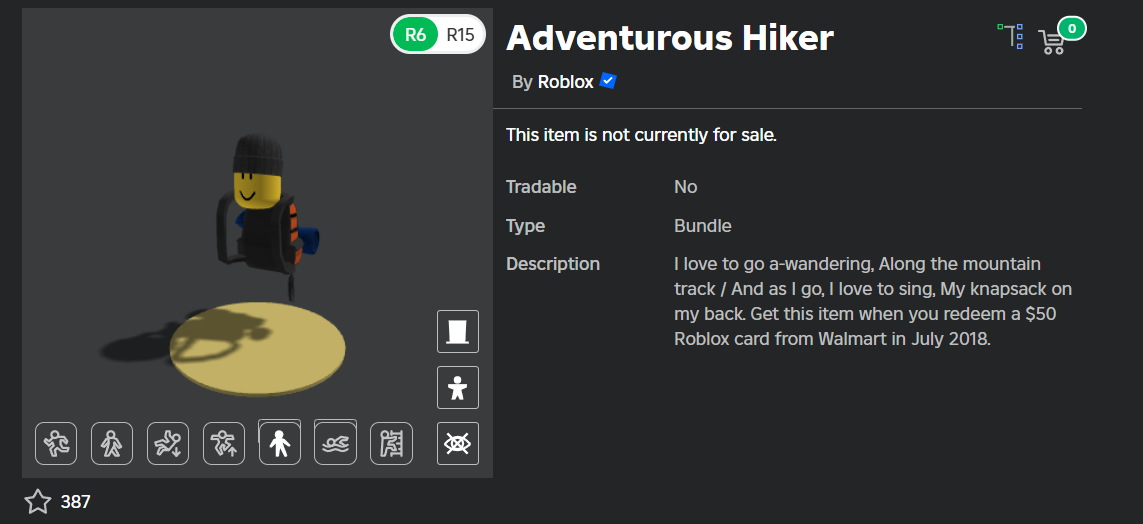The image size is (1143, 524).
Task: Toggle the crossed-eye visibility button
Action: [458, 443]
